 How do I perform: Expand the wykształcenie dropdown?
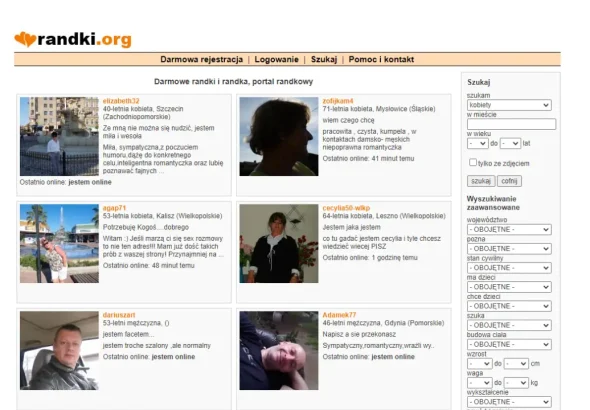(x=509, y=402)
